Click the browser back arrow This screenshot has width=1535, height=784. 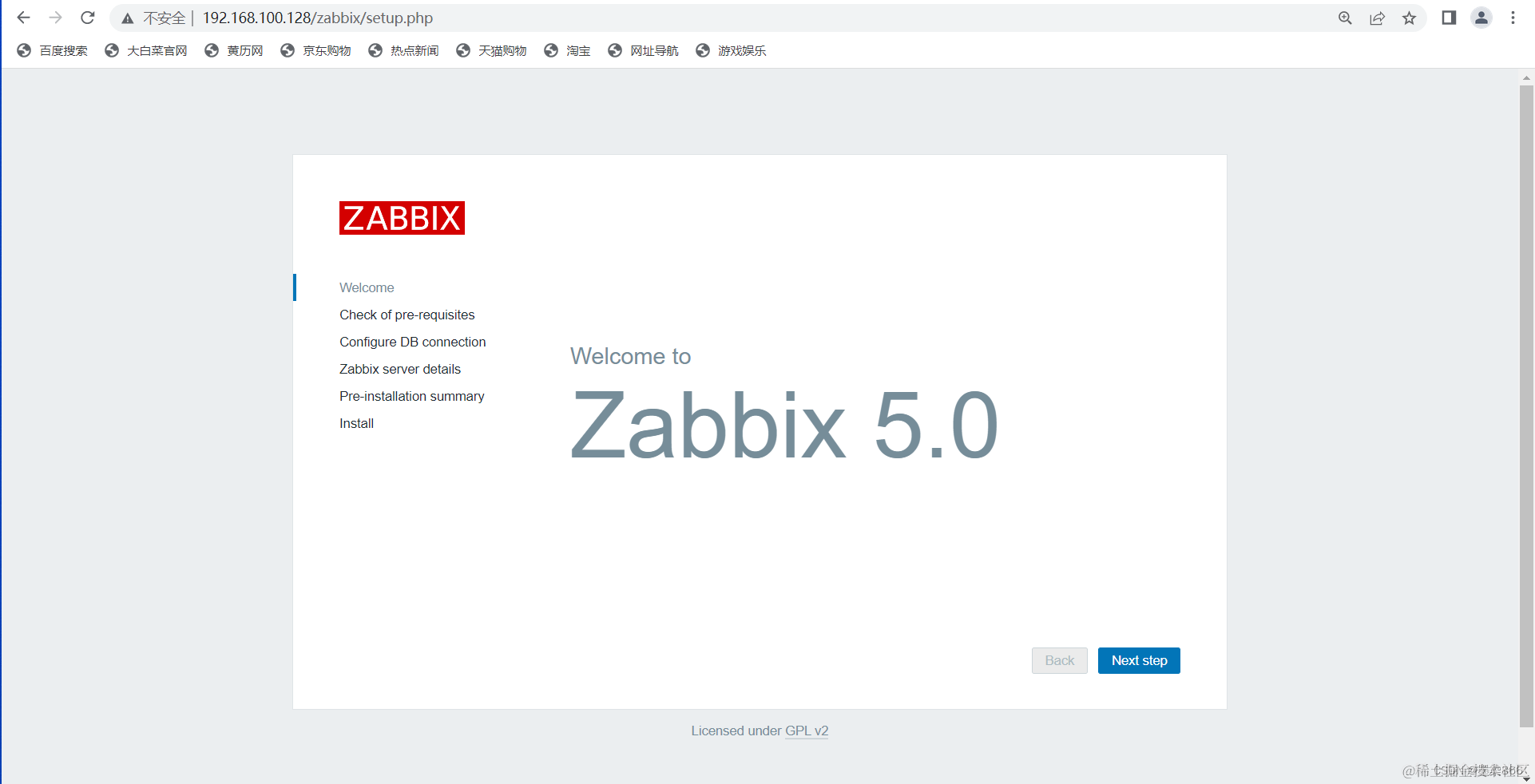click(x=23, y=18)
